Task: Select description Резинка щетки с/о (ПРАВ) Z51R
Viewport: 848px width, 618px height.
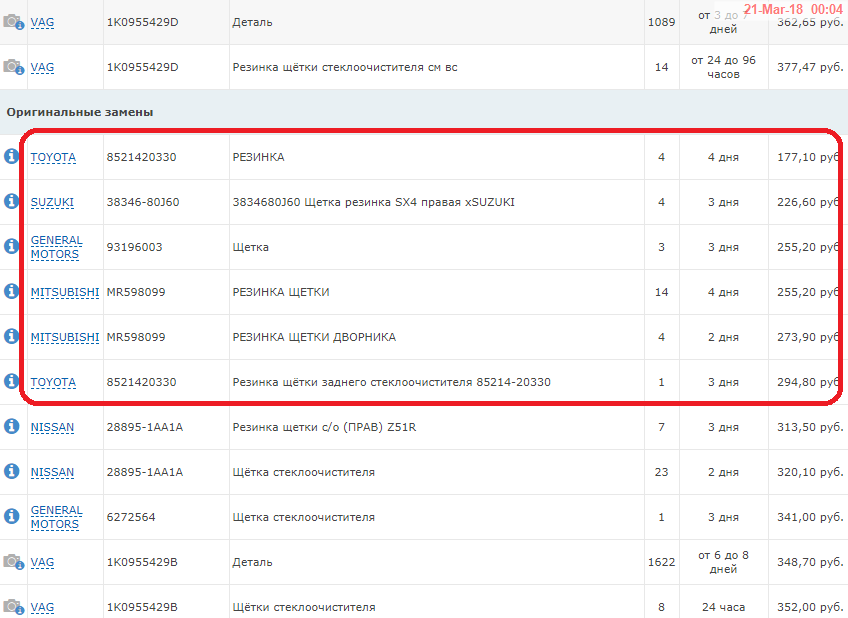Action: 324,427
